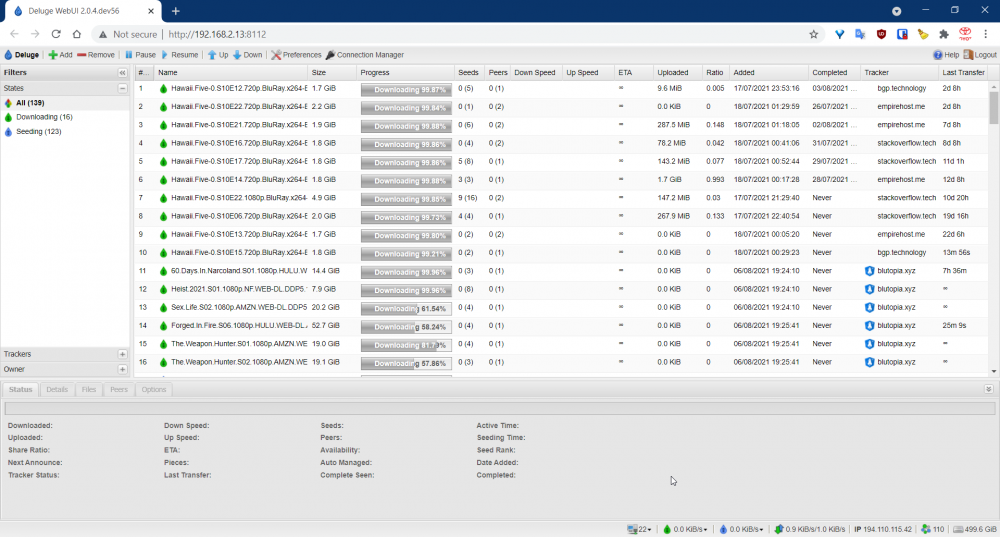Click the external IP 194.110.115.42

pos(883,529)
